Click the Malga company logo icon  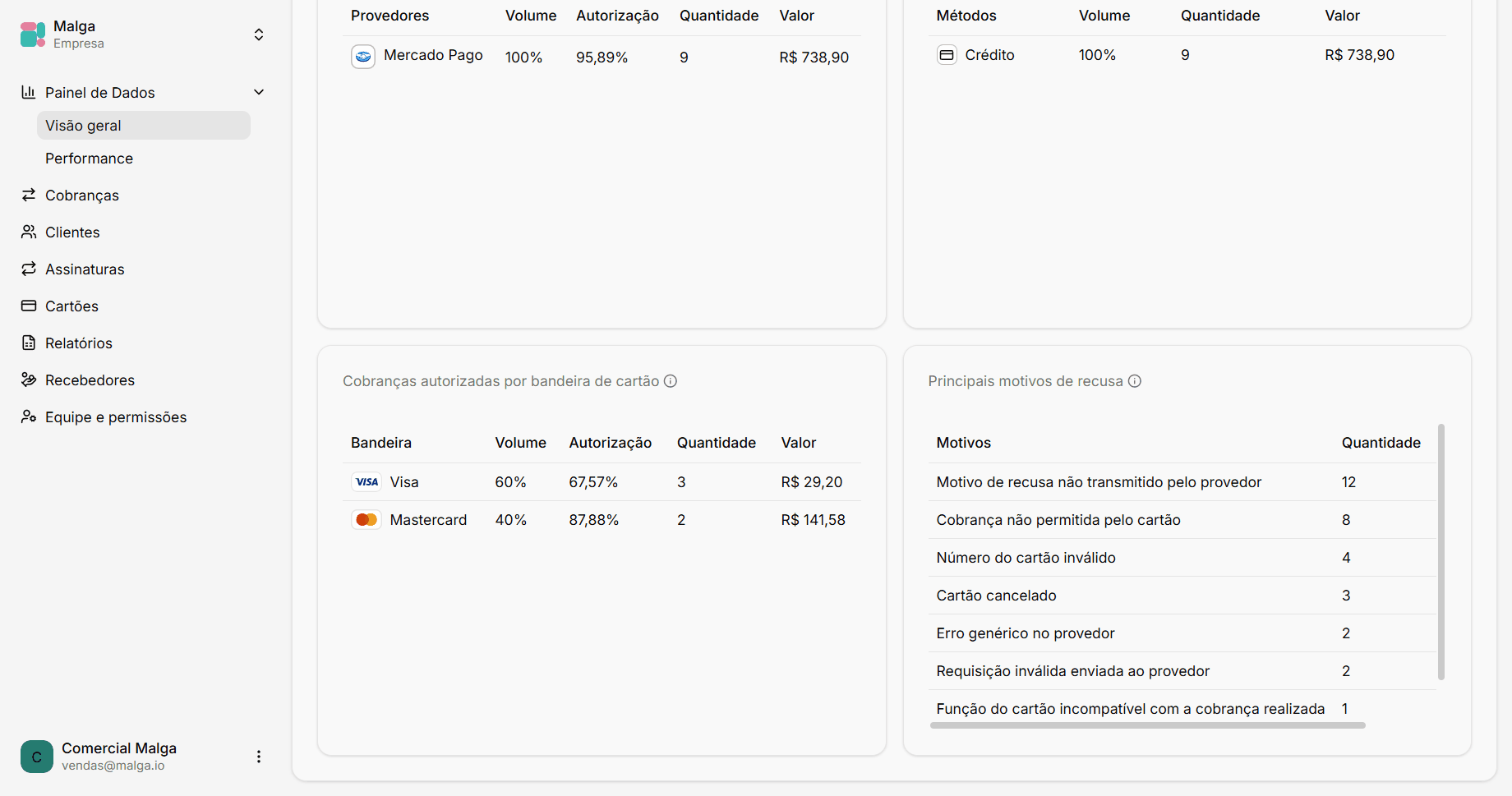point(33,35)
